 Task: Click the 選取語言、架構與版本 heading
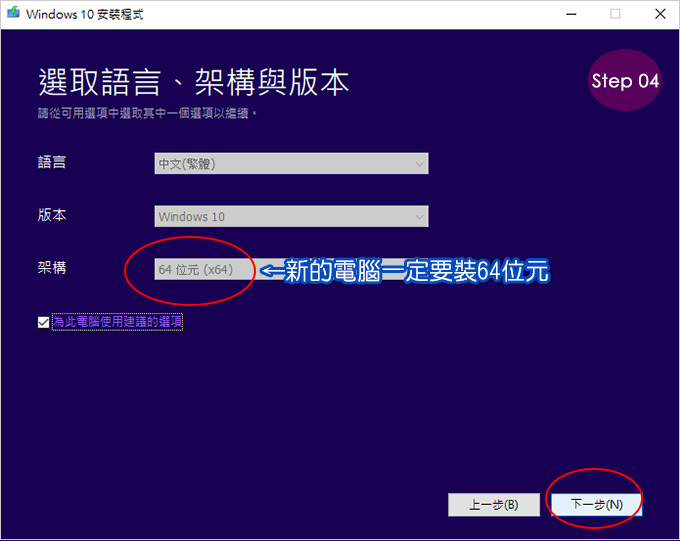click(x=193, y=82)
